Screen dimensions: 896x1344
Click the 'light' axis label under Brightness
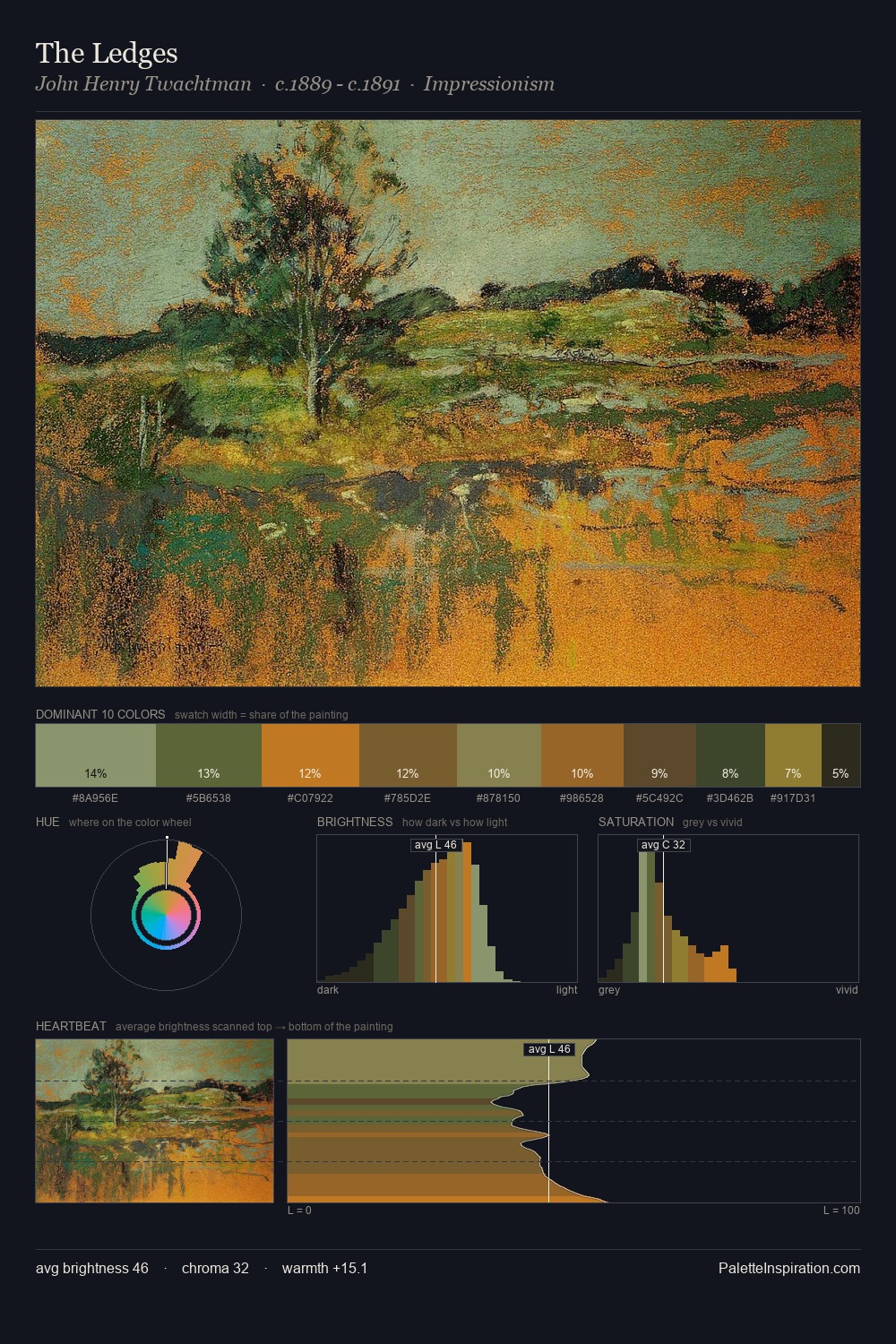[x=566, y=990]
